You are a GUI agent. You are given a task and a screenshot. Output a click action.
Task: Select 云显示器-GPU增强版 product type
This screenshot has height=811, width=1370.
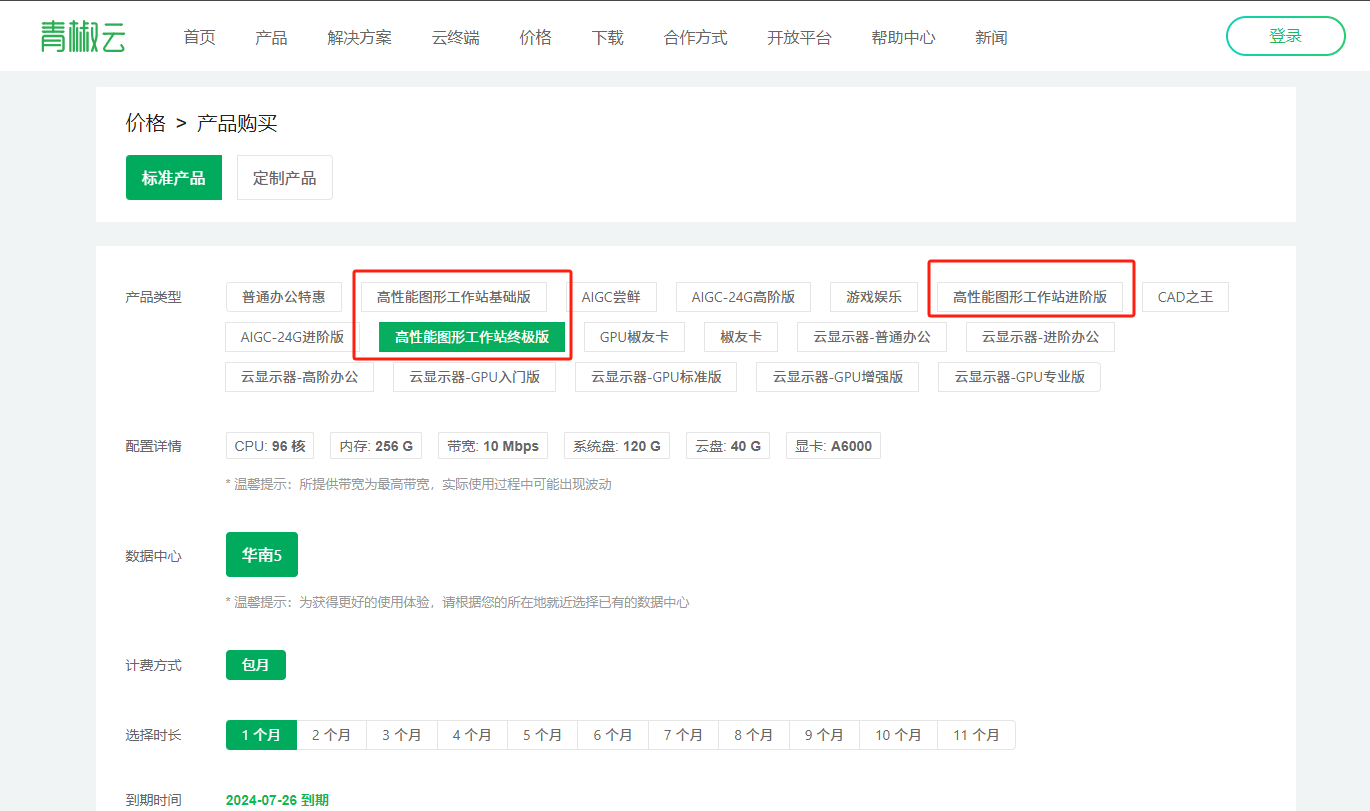[x=838, y=377]
